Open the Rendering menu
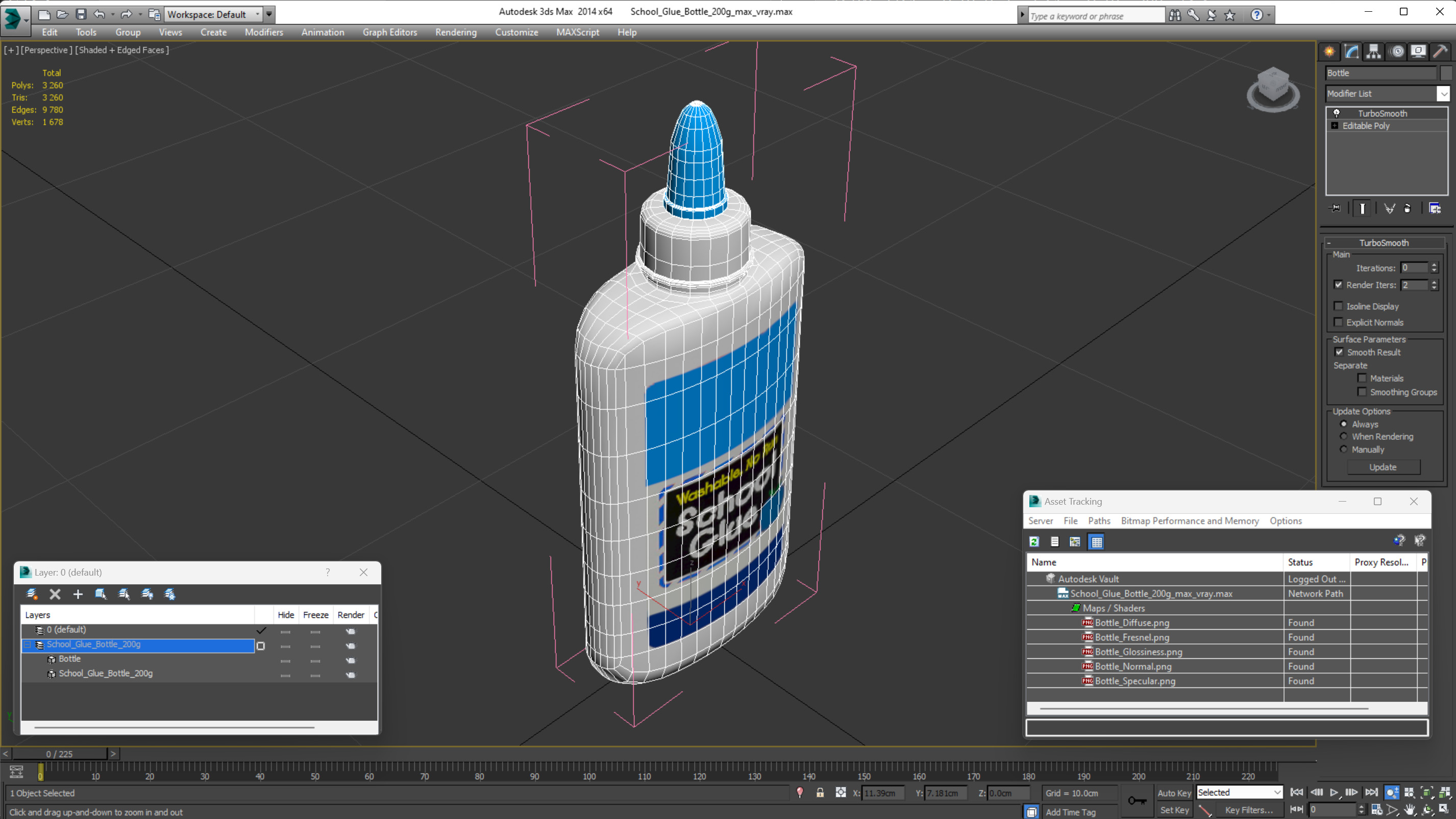The image size is (1456, 819). (x=456, y=32)
